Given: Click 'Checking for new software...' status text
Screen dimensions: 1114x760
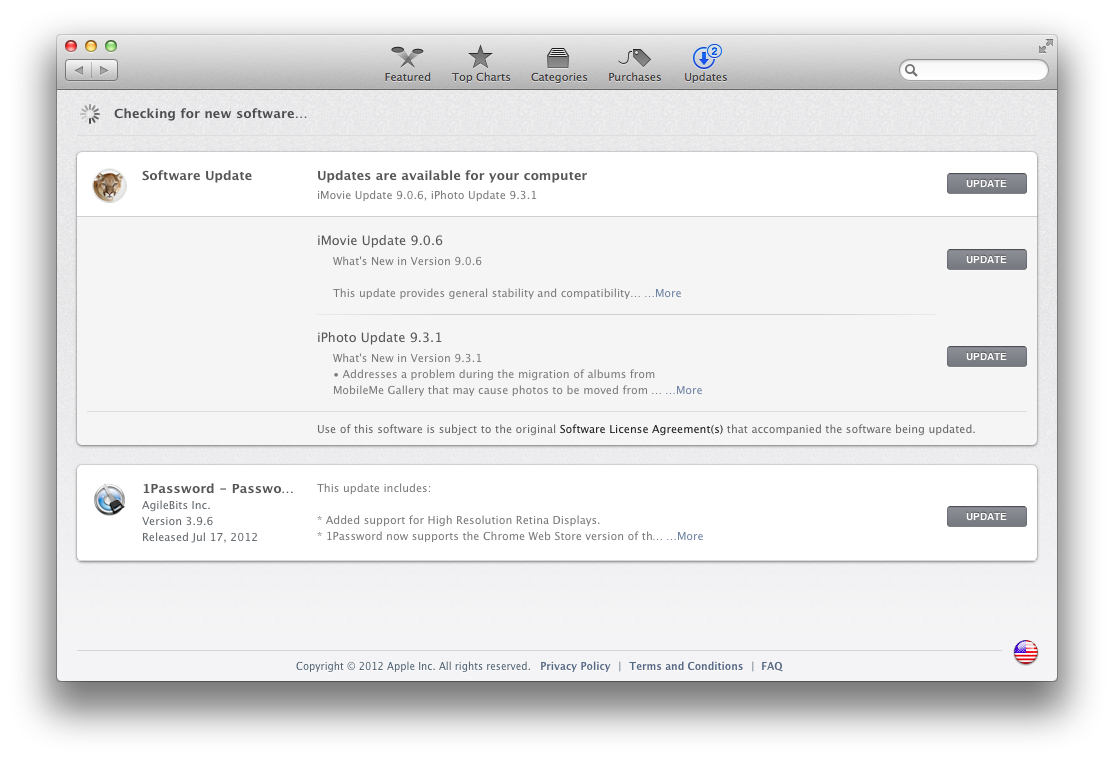Looking at the screenshot, I should (x=210, y=114).
